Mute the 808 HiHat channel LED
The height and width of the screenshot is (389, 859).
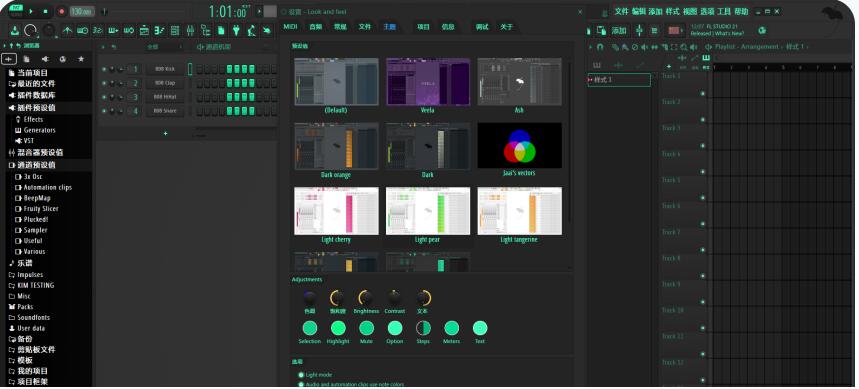(104, 97)
